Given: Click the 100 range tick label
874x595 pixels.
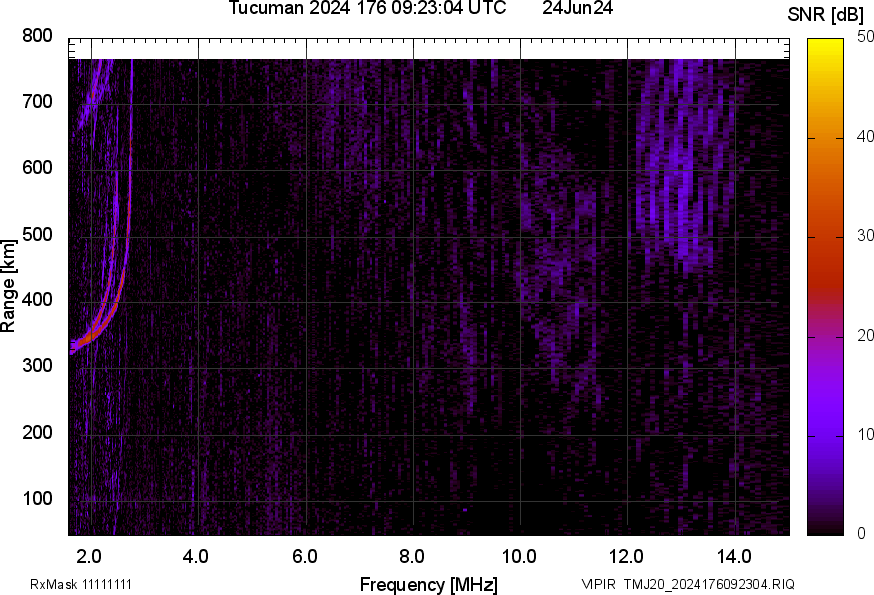Looking at the screenshot, I should 37,499.
